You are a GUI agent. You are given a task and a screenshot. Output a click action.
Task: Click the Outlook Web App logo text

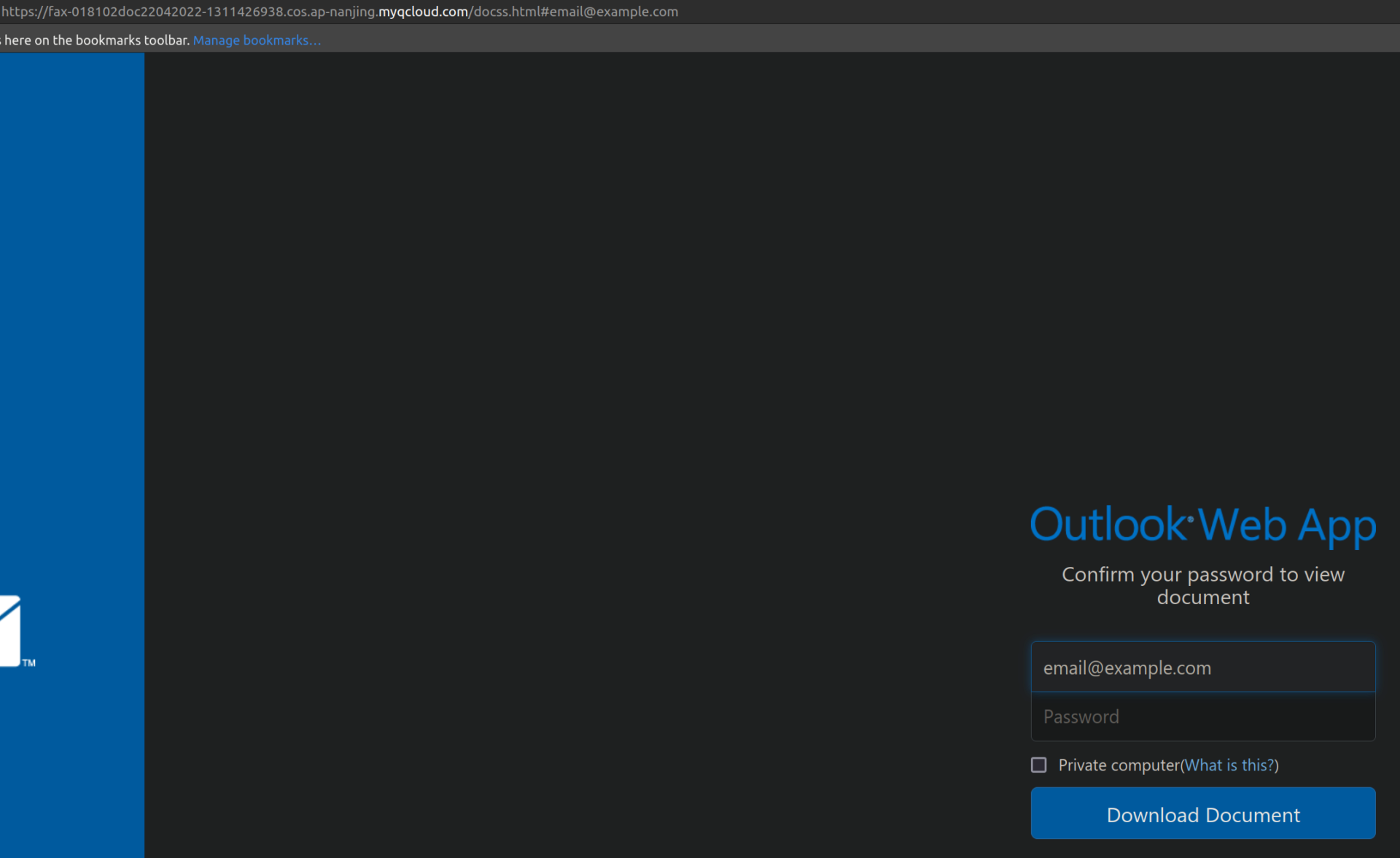1203,525
